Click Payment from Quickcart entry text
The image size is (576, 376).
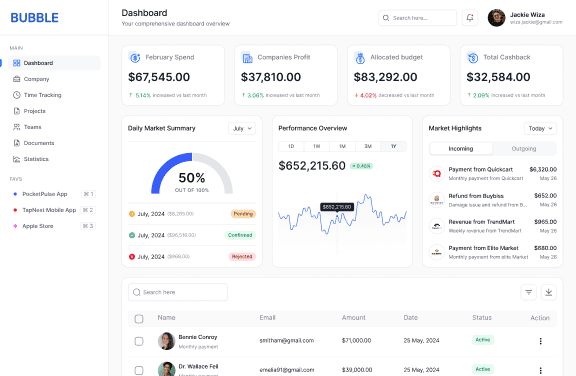(x=480, y=169)
